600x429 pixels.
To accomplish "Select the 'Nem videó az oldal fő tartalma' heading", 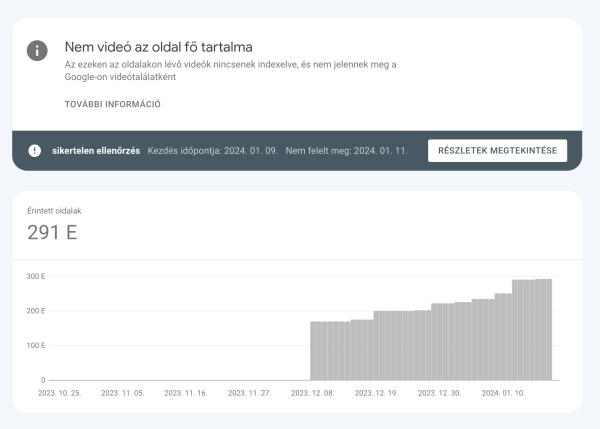I will (158, 47).
